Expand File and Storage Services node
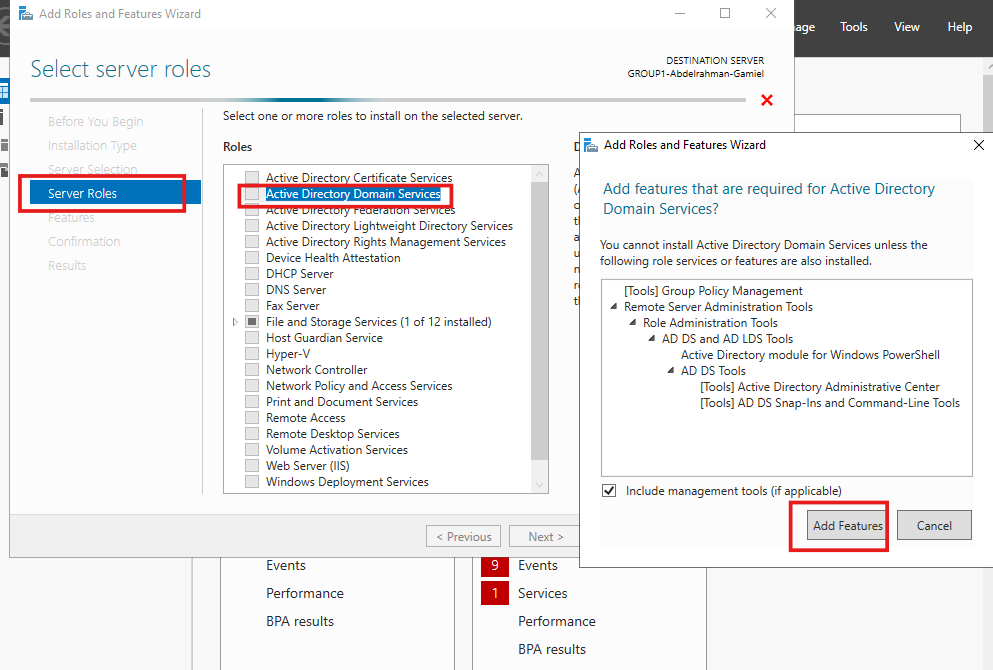Image resolution: width=993 pixels, height=670 pixels. coord(235,322)
